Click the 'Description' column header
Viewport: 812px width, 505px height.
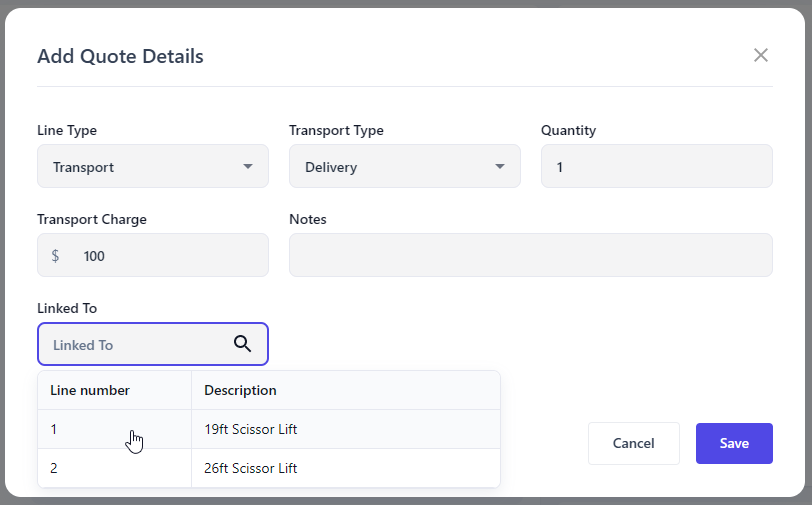pyautogui.click(x=240, y=390)
